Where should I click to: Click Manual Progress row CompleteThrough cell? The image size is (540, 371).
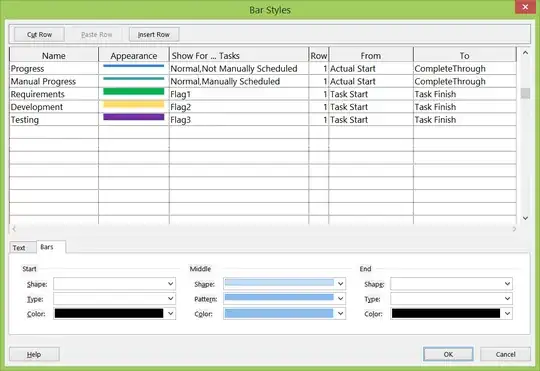point(465,81)
